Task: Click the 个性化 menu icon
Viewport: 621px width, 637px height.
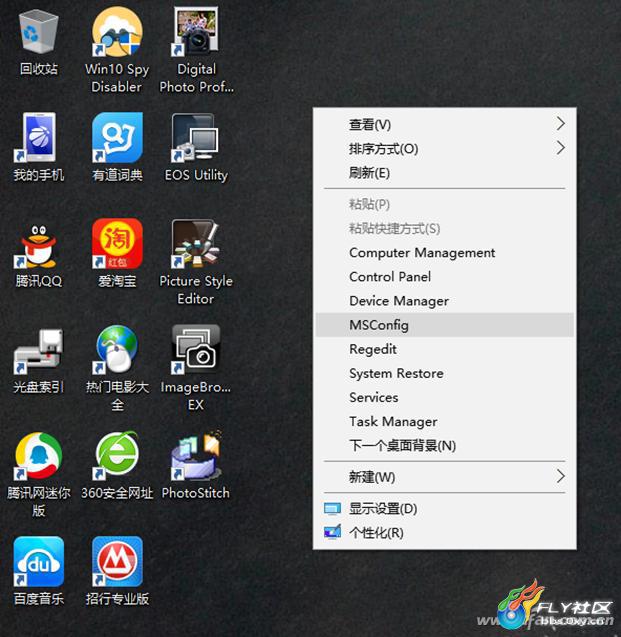Action: (332, 532)
